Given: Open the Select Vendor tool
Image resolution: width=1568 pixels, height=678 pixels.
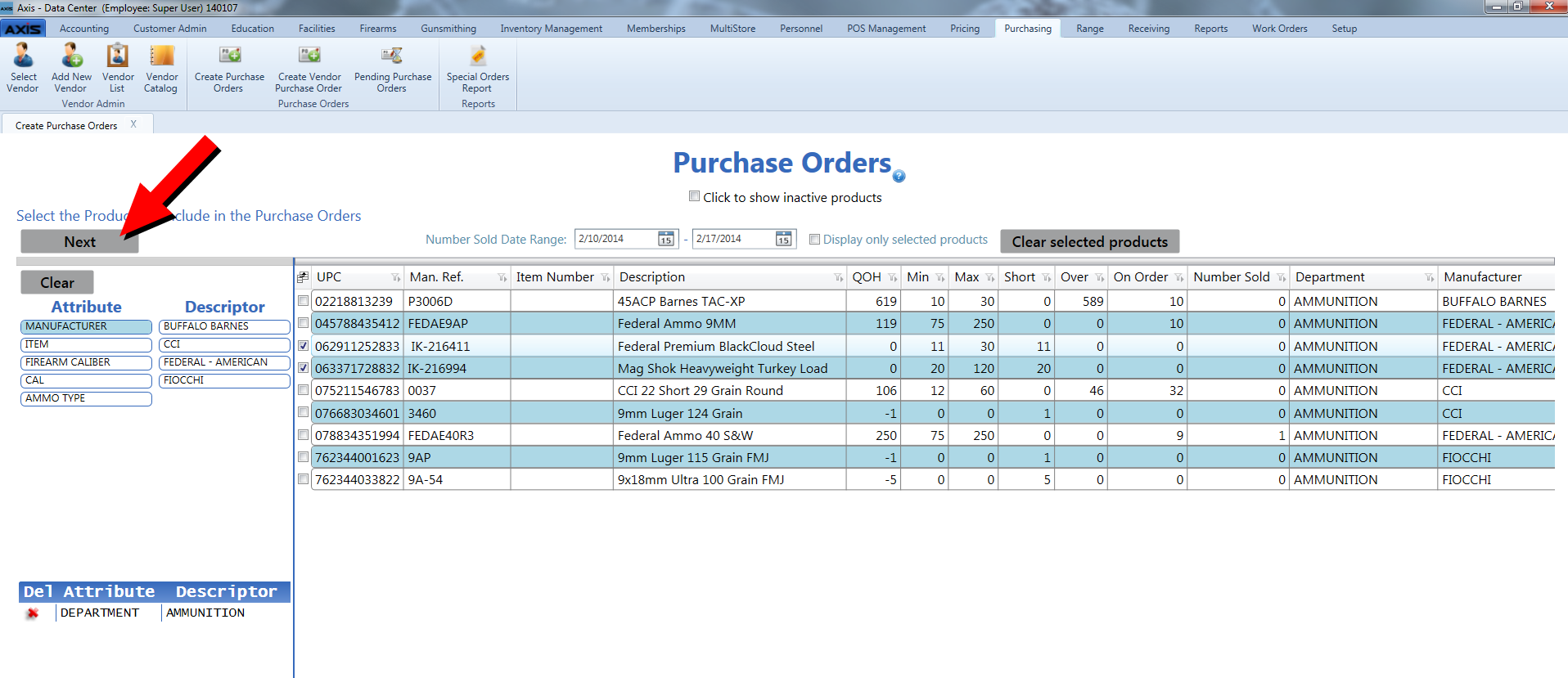Looking at the screenshot, I should (23, 68).
